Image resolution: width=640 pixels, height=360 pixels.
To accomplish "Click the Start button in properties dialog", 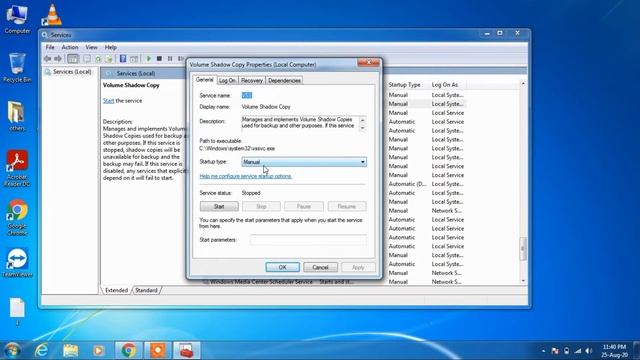I will tap(219, 207).
